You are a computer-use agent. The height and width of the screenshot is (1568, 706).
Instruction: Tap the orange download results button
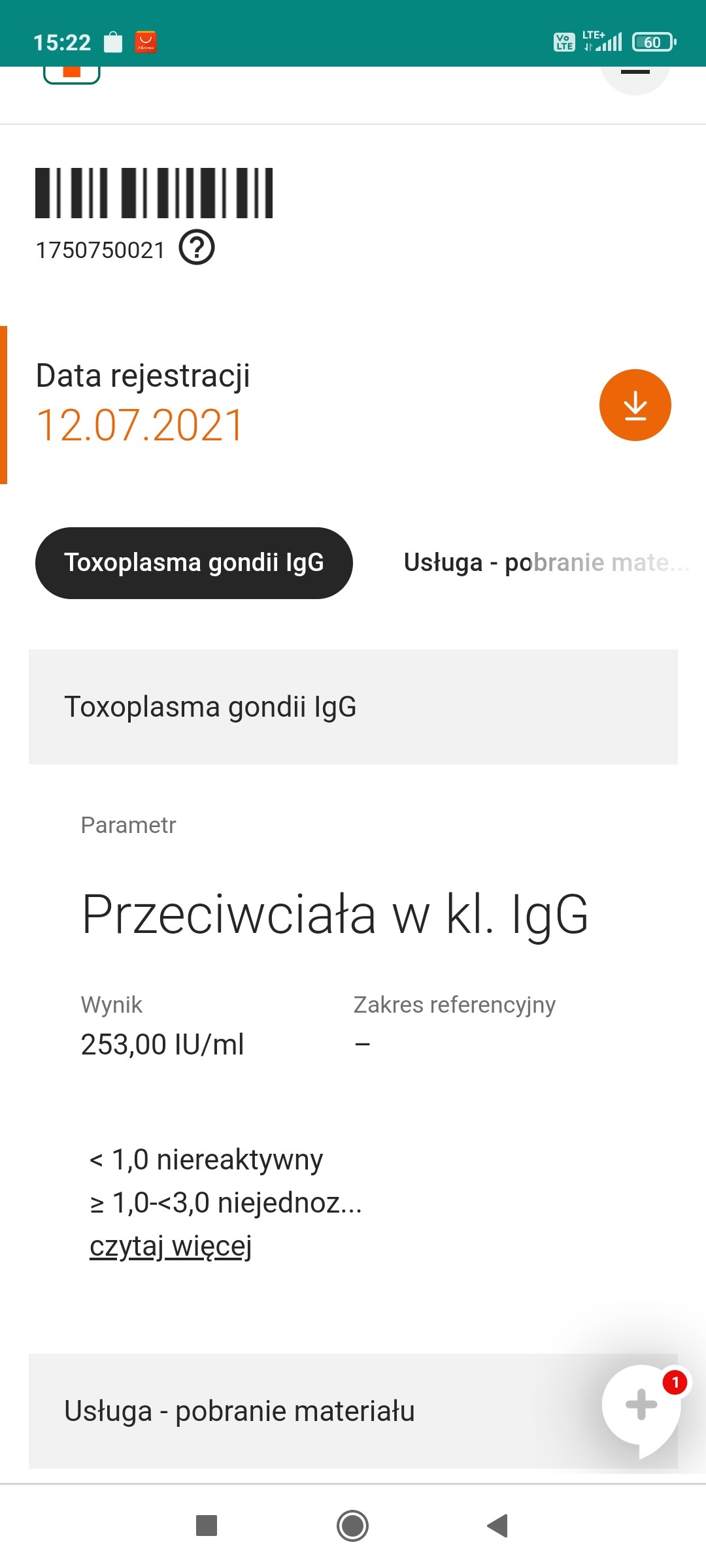click(635, 405)
